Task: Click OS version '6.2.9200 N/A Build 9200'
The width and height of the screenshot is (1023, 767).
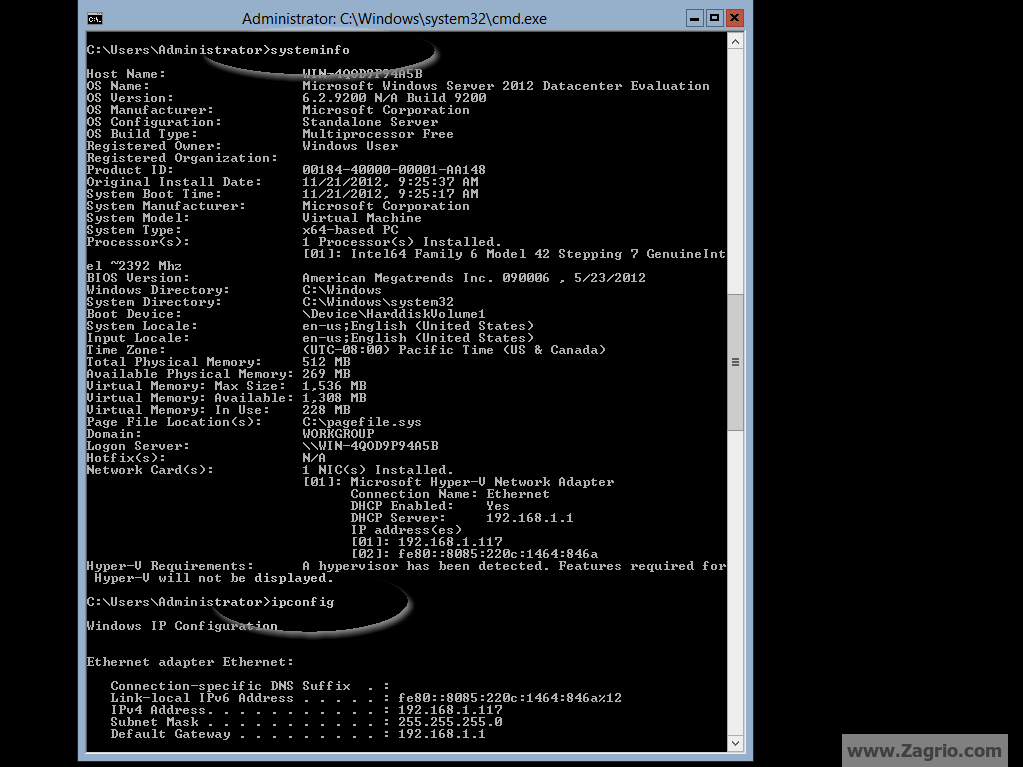Action: click(x=394, y=98)
